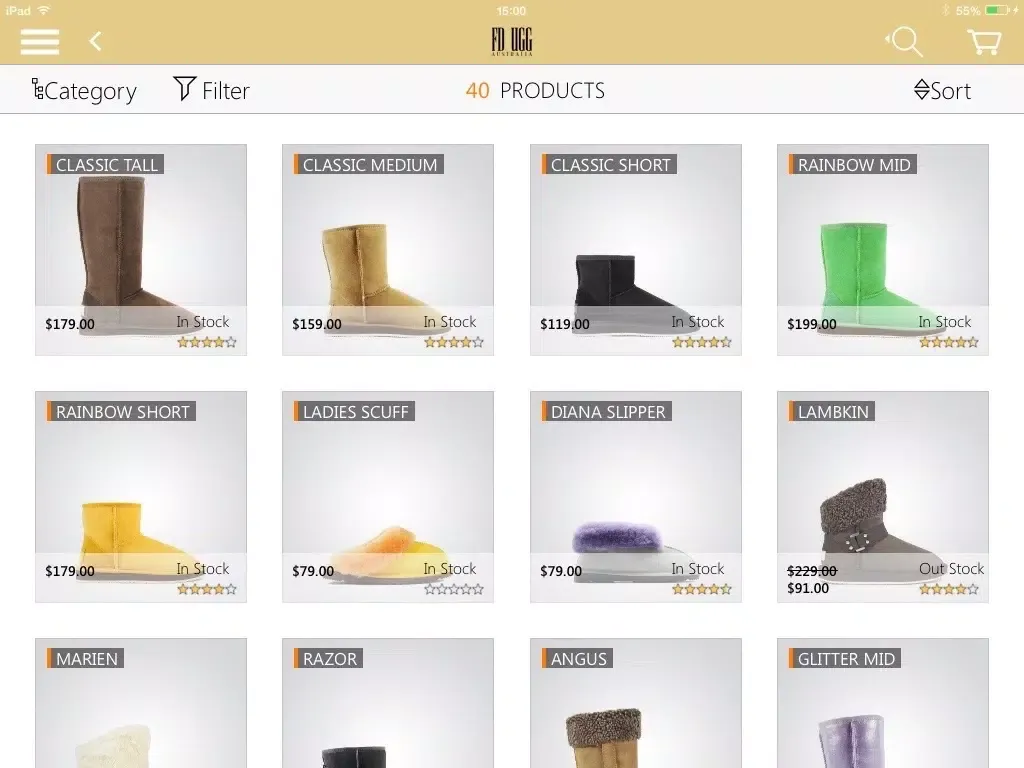Screen dimensions: 1024x768
Task: Open the Ladies Scuff slipper product
Action: pyautogui.click(x=388, y=497)
